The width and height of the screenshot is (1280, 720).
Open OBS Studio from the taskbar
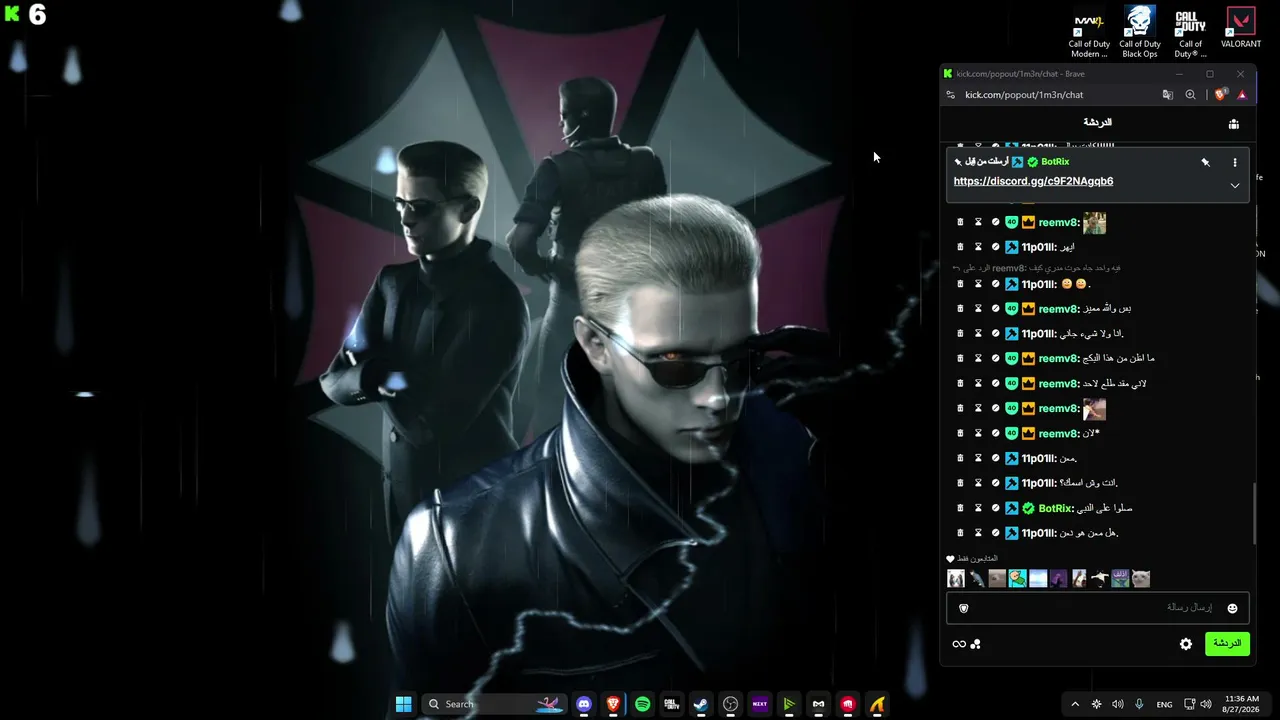[730, 704]
